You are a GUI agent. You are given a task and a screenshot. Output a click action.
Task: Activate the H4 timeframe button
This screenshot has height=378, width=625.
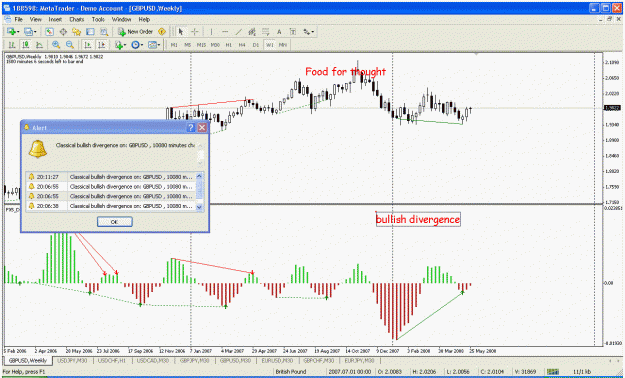click(x=242, y=45)
